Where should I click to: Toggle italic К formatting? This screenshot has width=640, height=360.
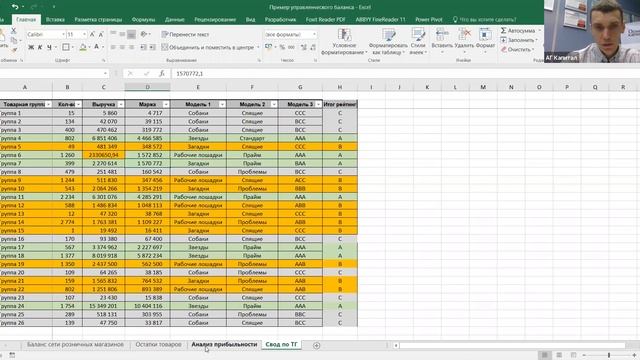point(40,47)
